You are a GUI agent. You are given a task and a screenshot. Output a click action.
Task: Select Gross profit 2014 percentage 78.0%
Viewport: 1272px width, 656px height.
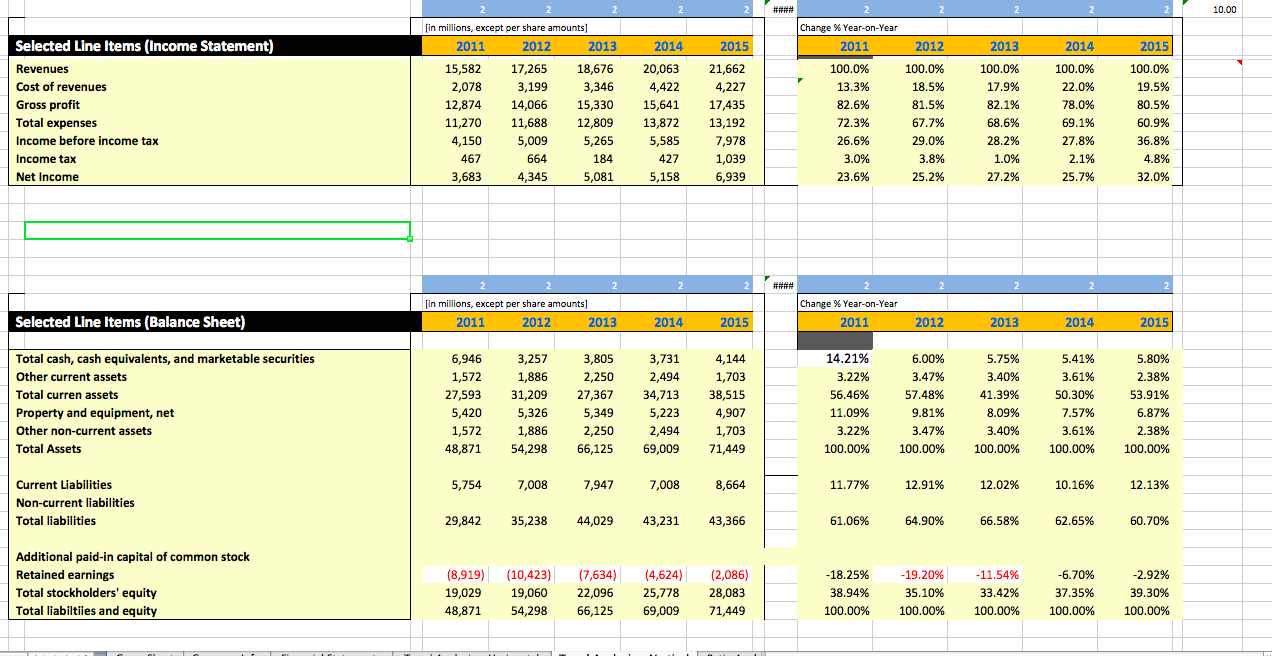[x=1077, y=105]
